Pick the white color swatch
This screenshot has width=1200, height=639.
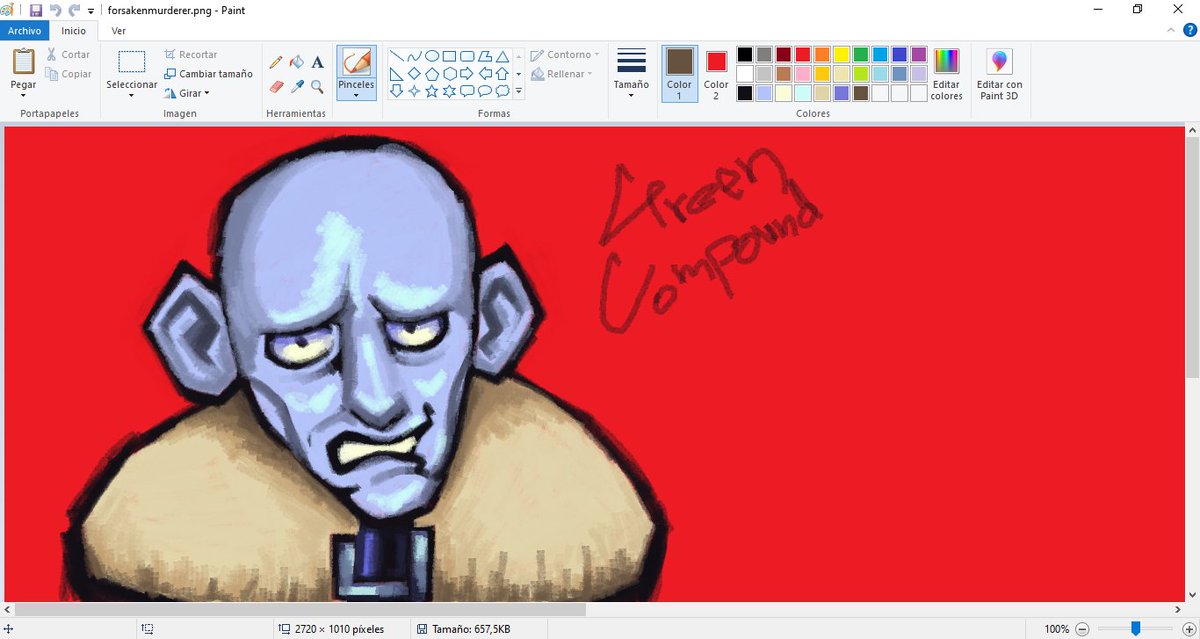(744, 74)
